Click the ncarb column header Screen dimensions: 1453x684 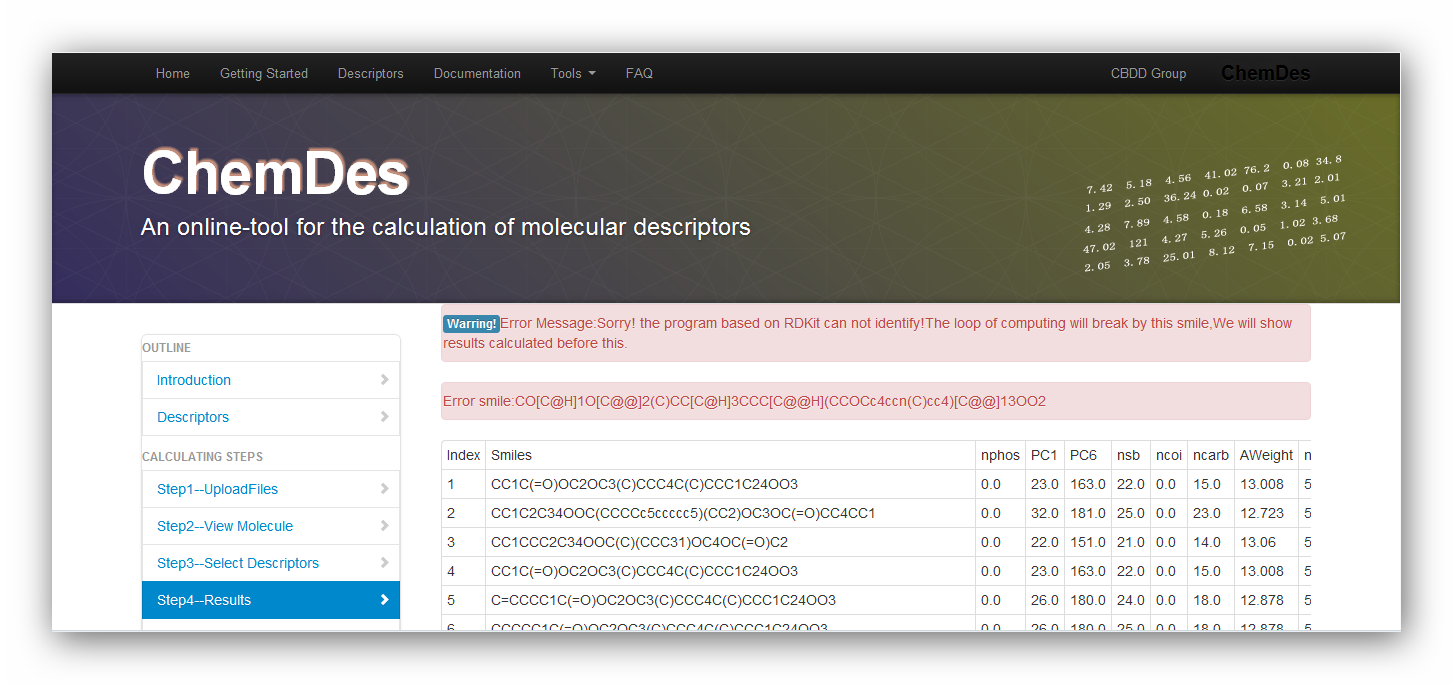(x=1210, y=455)
